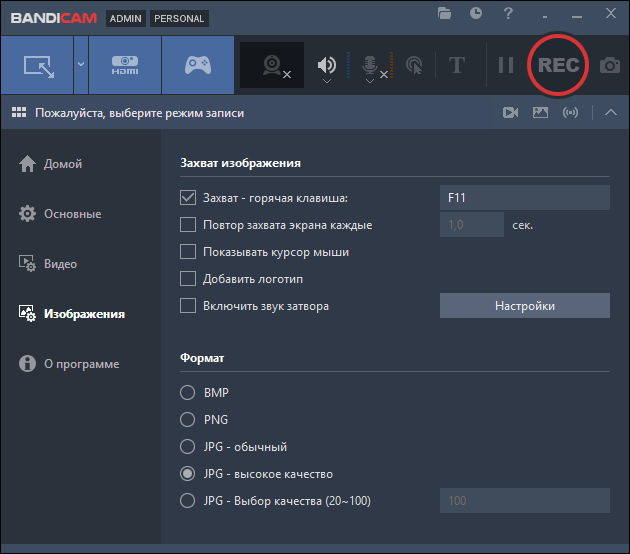The width and height of the screenshot is (630, 554).
Task: Click the speaker sound icon
Action: click(x=327, y=66)
